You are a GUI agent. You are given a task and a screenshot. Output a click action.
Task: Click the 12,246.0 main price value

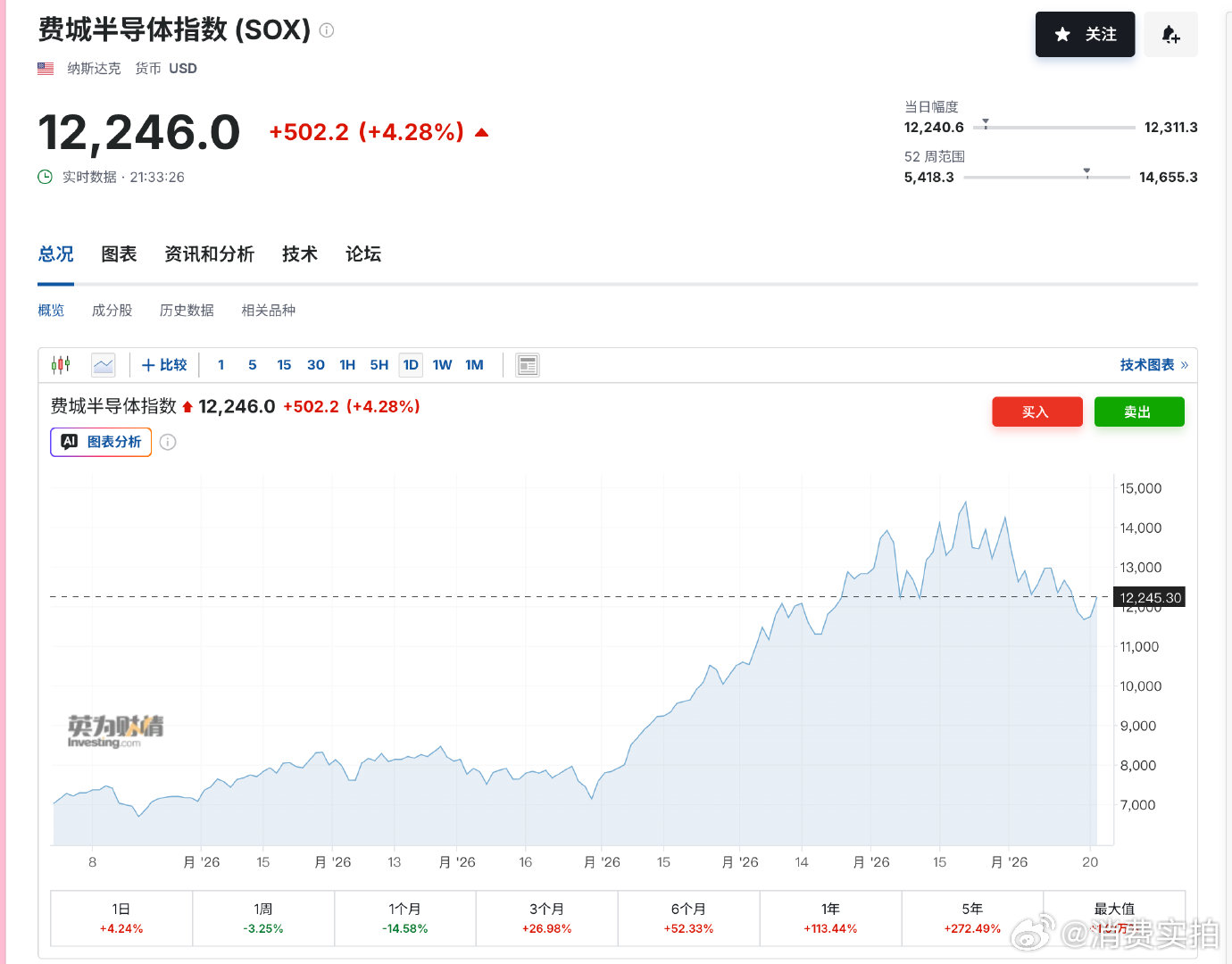click(x=139, y=132)
